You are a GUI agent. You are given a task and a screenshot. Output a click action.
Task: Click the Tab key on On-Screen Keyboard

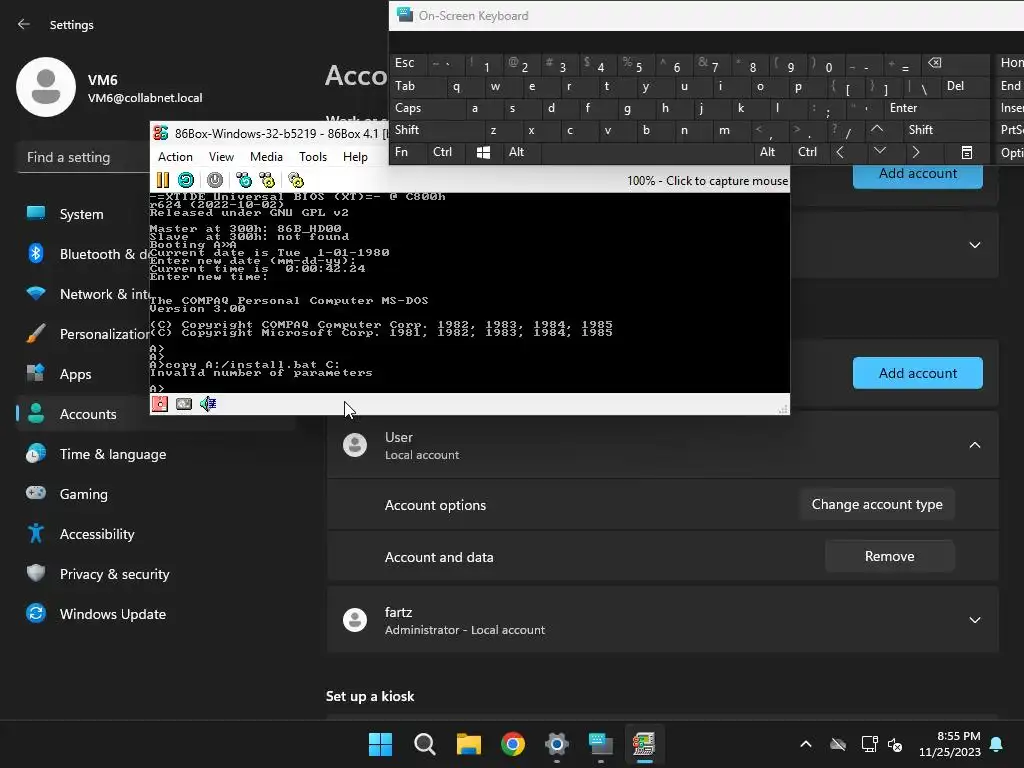[418, 86]
